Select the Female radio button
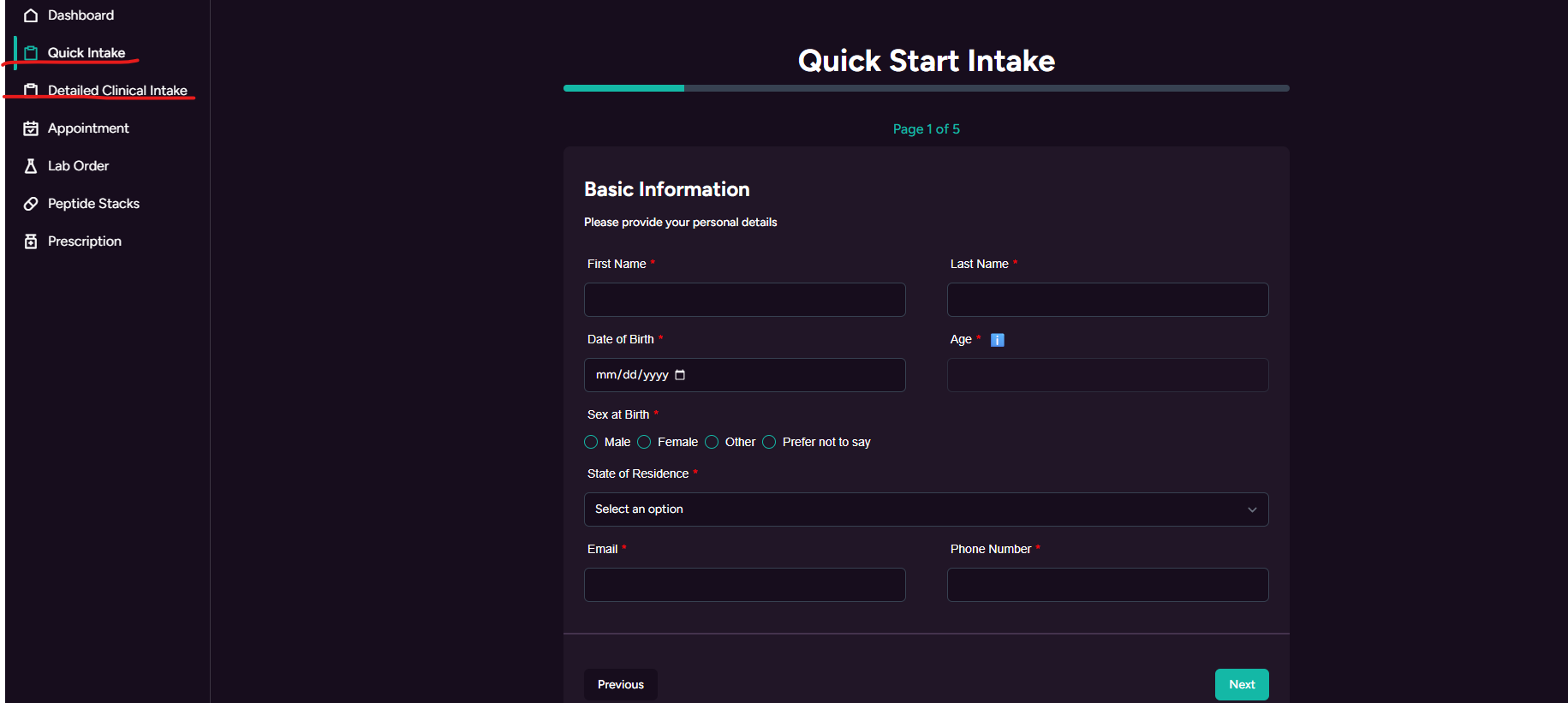The image size is (1568, 703). 644,442
